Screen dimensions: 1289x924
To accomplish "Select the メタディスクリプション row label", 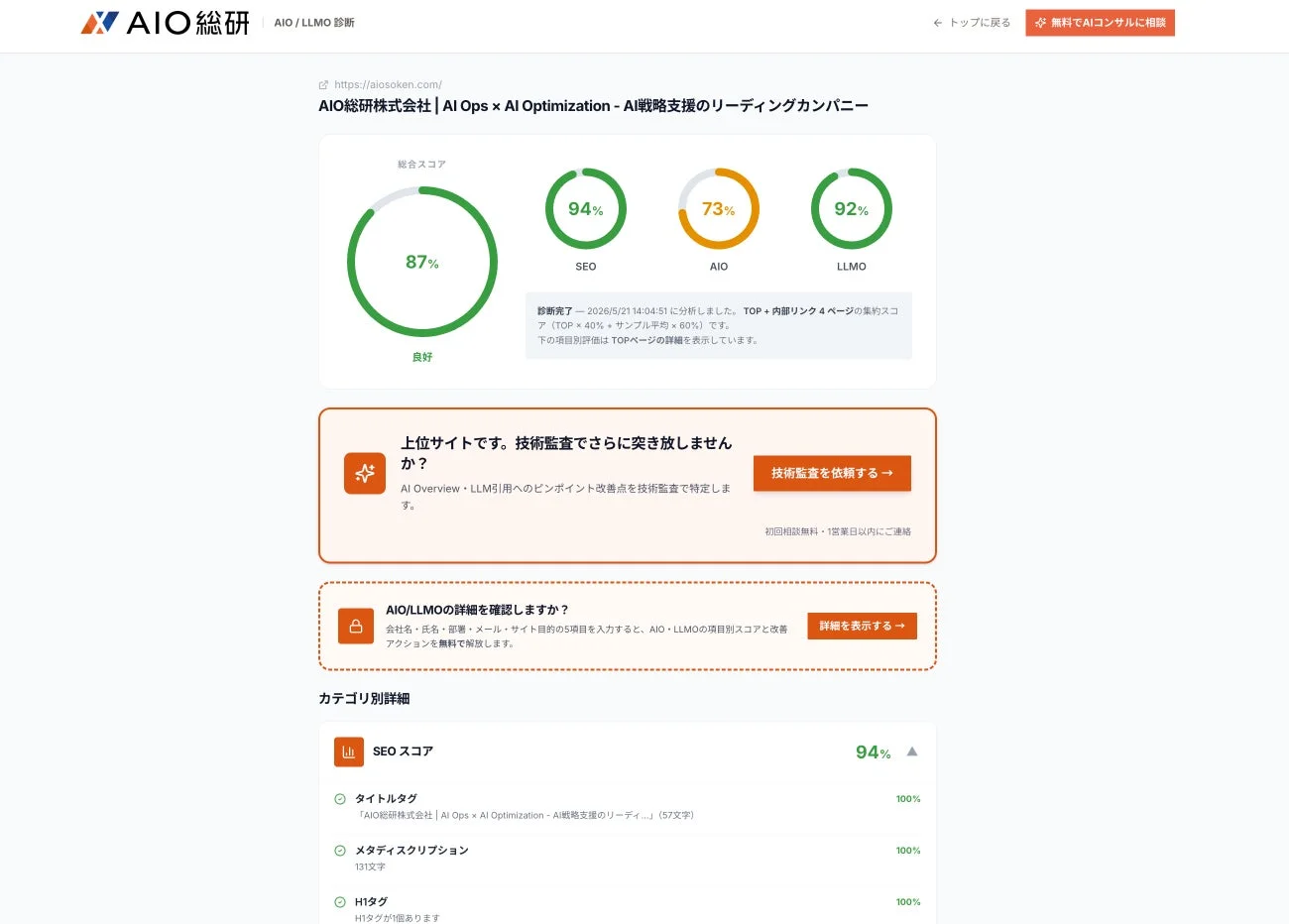I will 411,850.
